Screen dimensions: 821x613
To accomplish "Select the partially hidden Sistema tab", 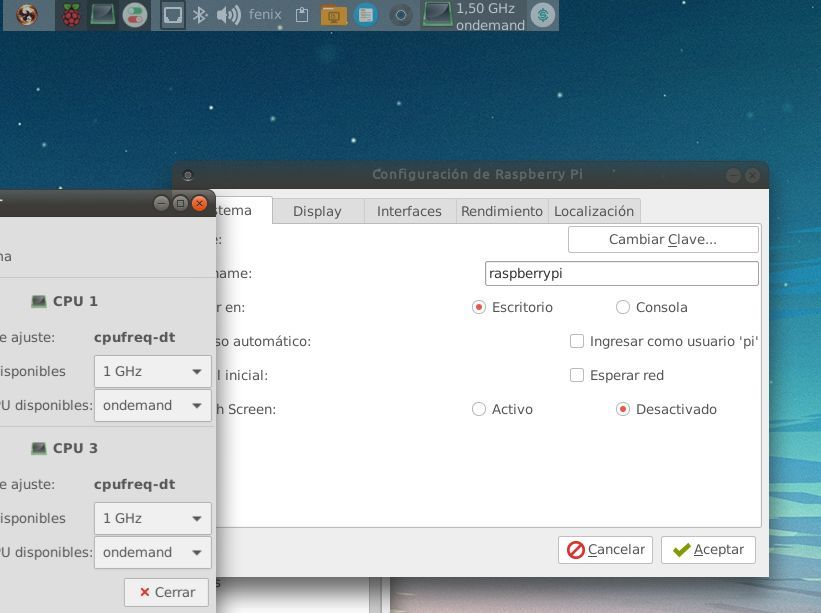I will click(x=243, y=210).
